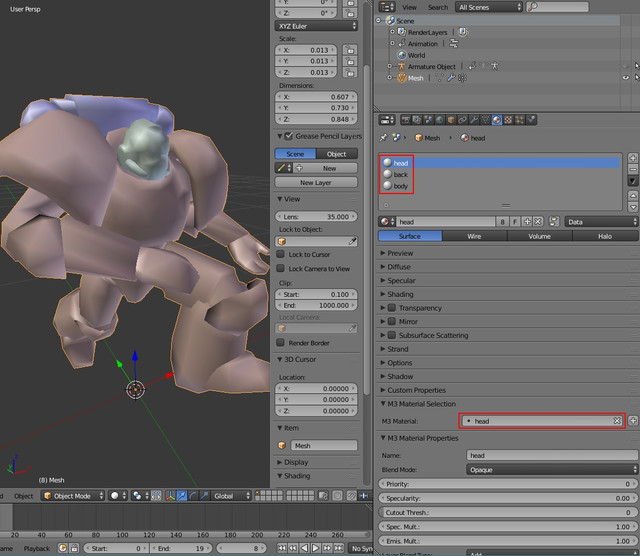Open the Object properties tab
The width and height of the screenshot is (640, 556).
451,120
